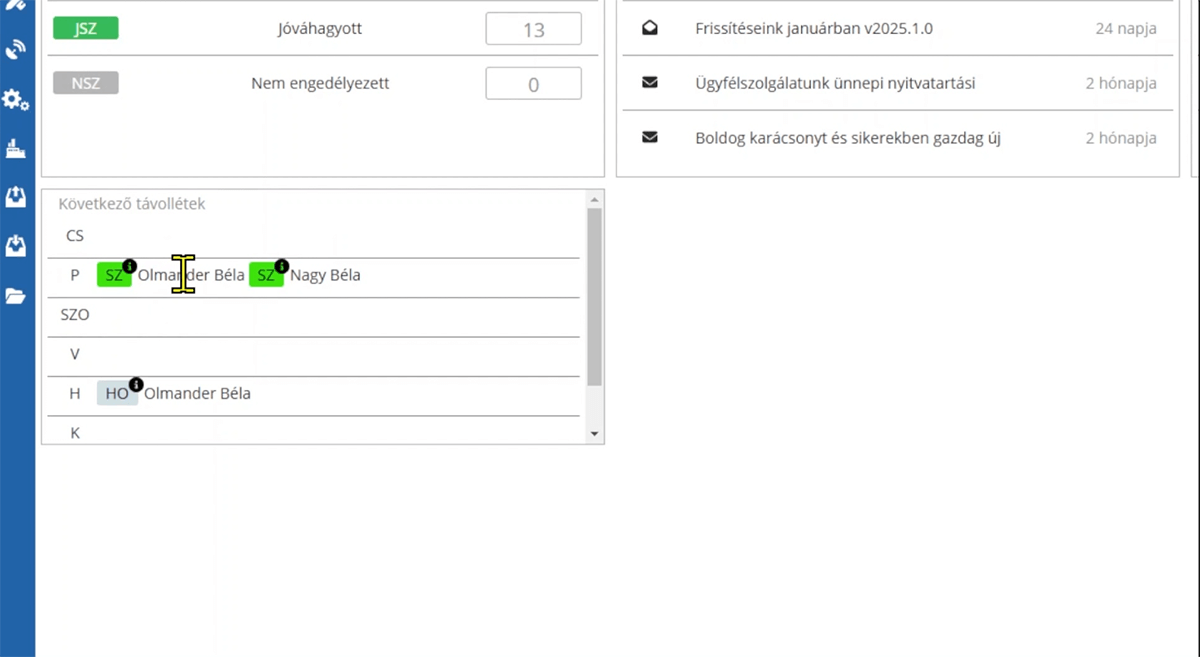This screenshot has height=657, width=1200.
Task: Click envelope icon beside Boldog karácsonyt message
Action: click(x=650, y=138)
